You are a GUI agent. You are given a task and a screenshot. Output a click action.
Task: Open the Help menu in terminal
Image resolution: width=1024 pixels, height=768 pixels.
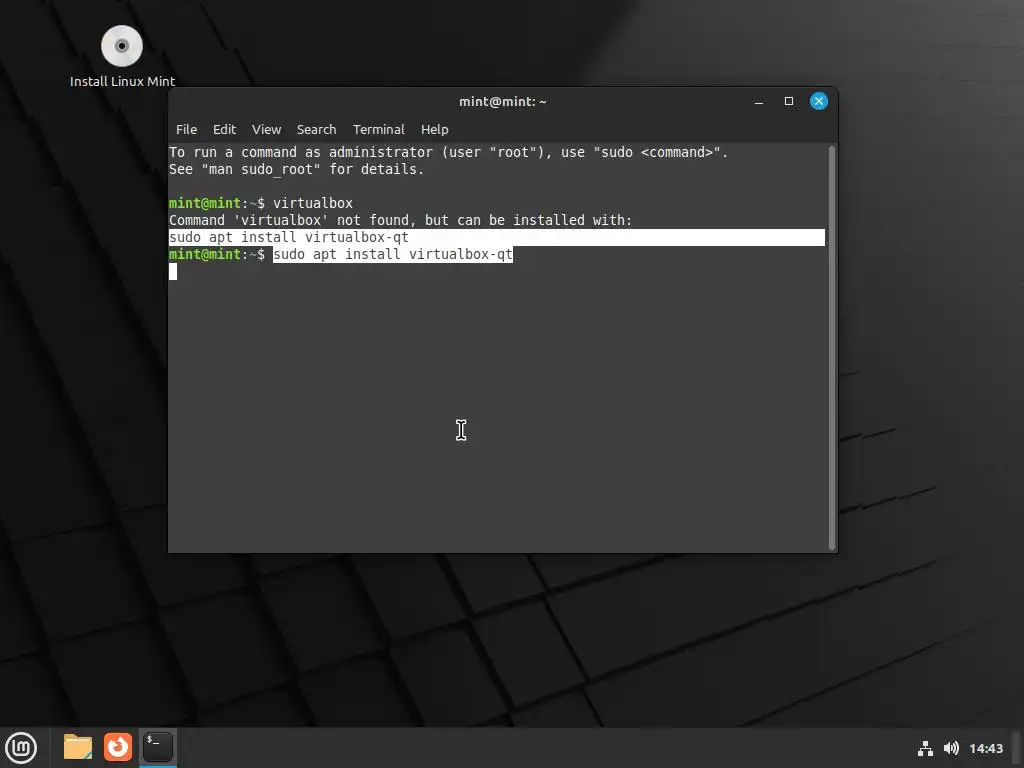tap(434, 129)
